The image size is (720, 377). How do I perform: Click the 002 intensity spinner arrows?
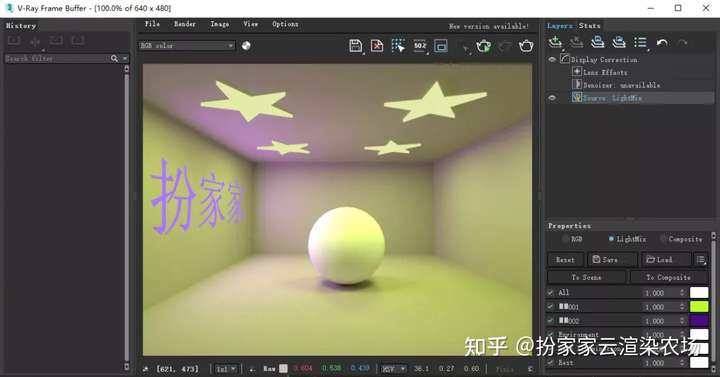coord(682,321)
